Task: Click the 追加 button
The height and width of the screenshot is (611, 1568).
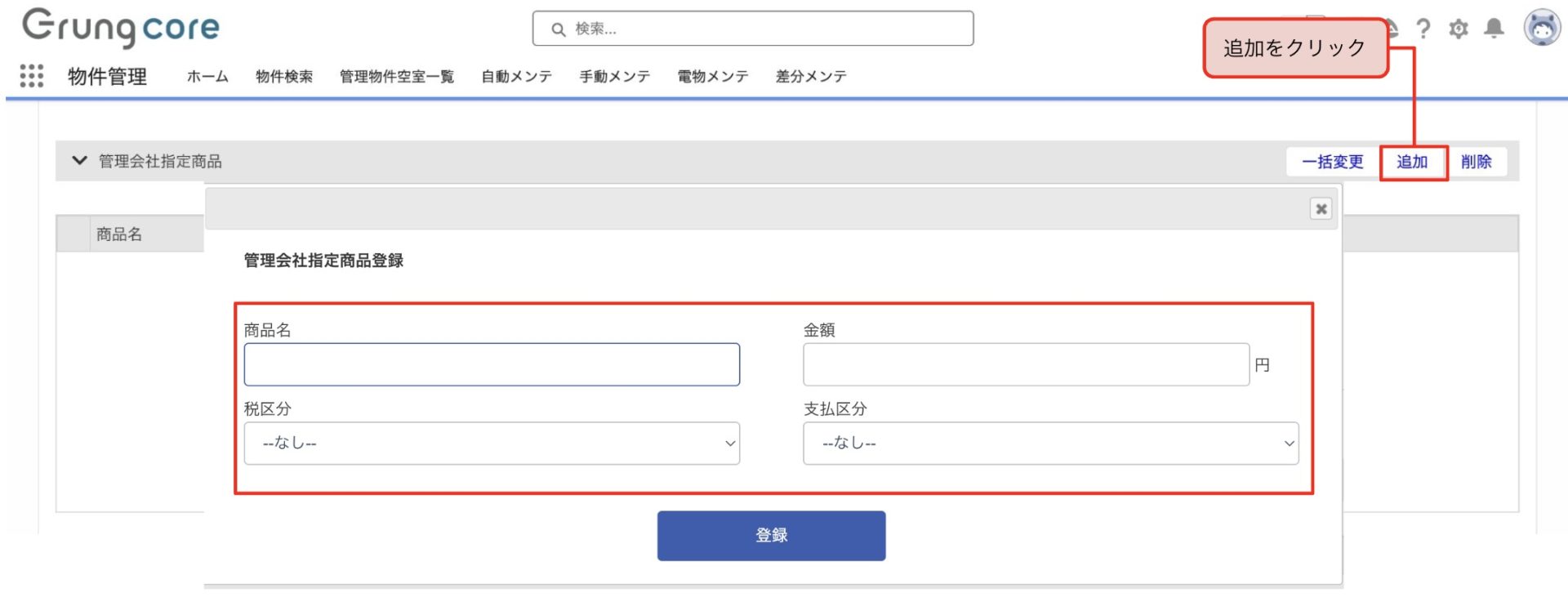Action: pos(1412,162)
